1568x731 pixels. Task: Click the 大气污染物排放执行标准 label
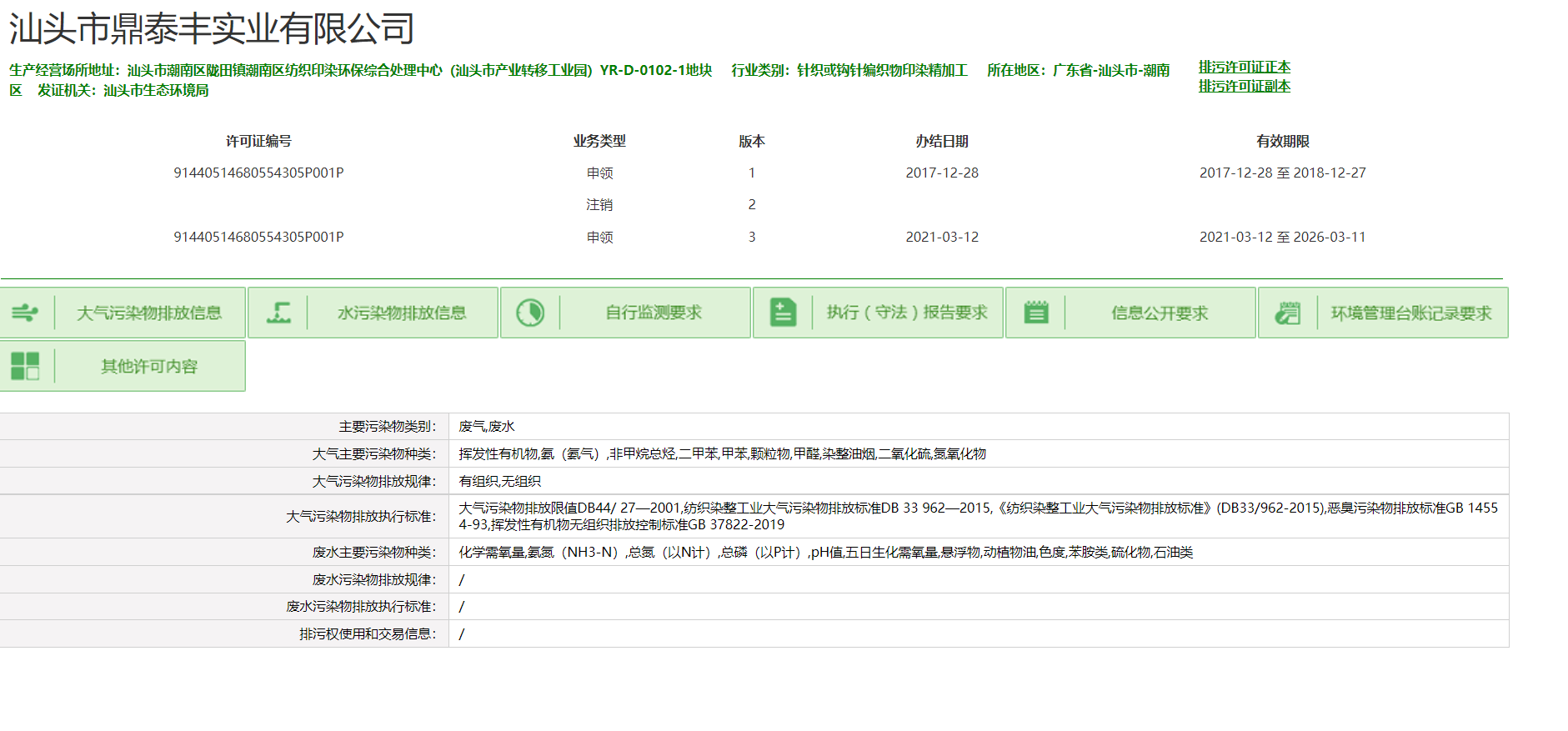[x=360, y=517]
